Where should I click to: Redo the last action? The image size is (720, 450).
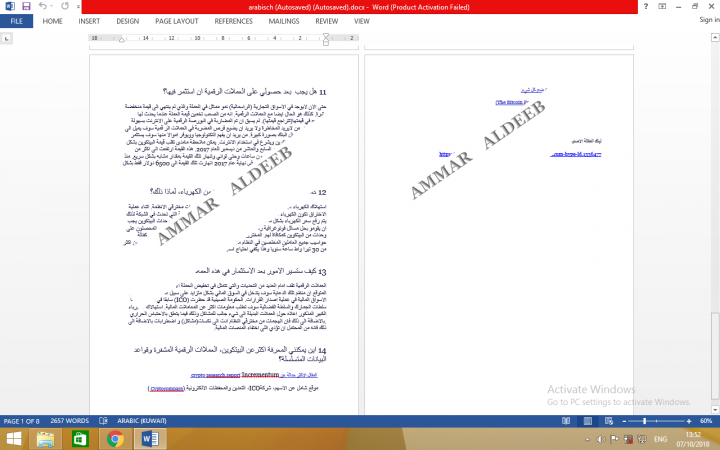tap(65, 6)
